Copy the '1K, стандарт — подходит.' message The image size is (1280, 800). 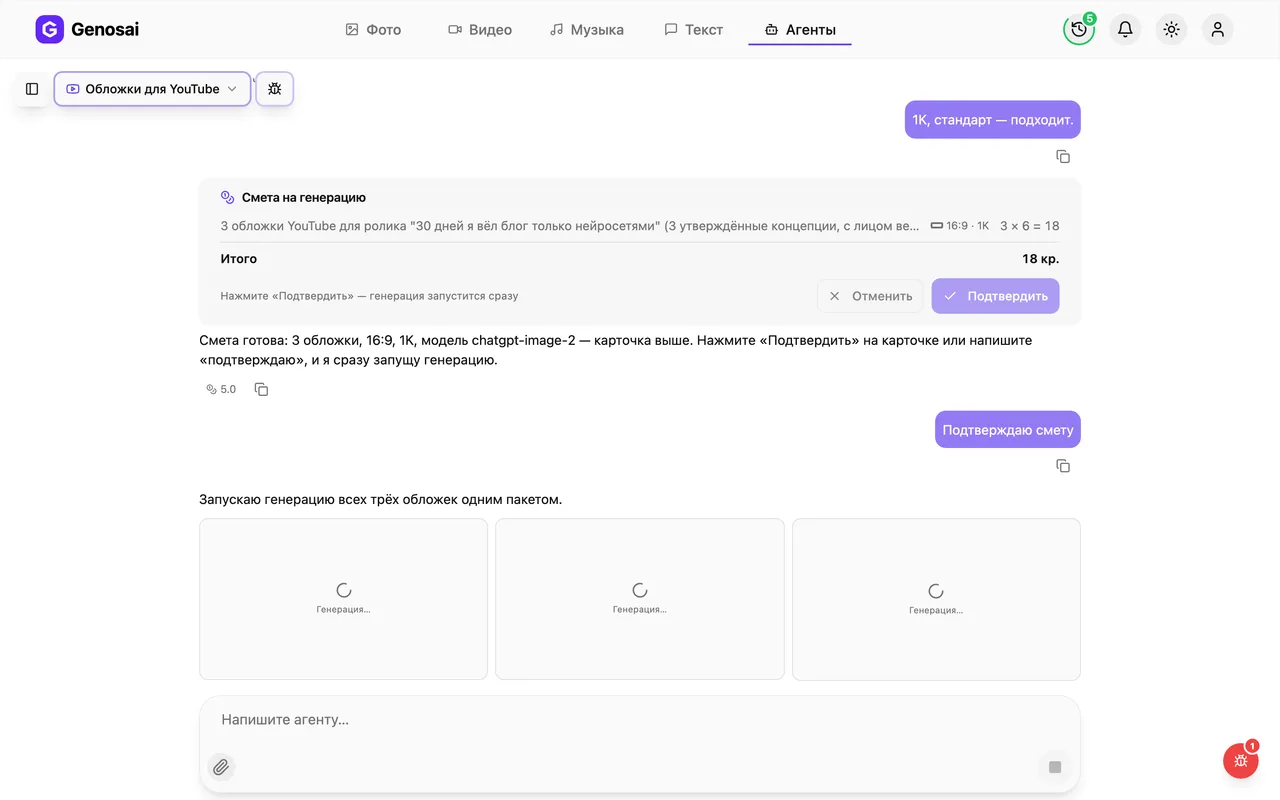[1063, 157]
